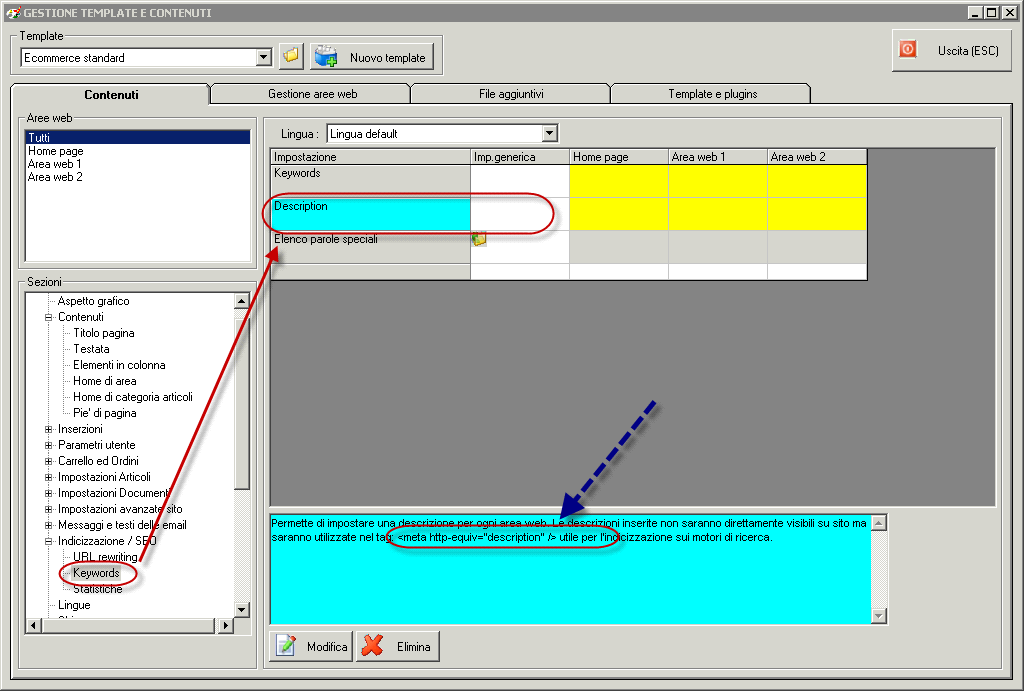Click the Imp.generica column header
The image size is (1024, 691).
tap(520, 157)
